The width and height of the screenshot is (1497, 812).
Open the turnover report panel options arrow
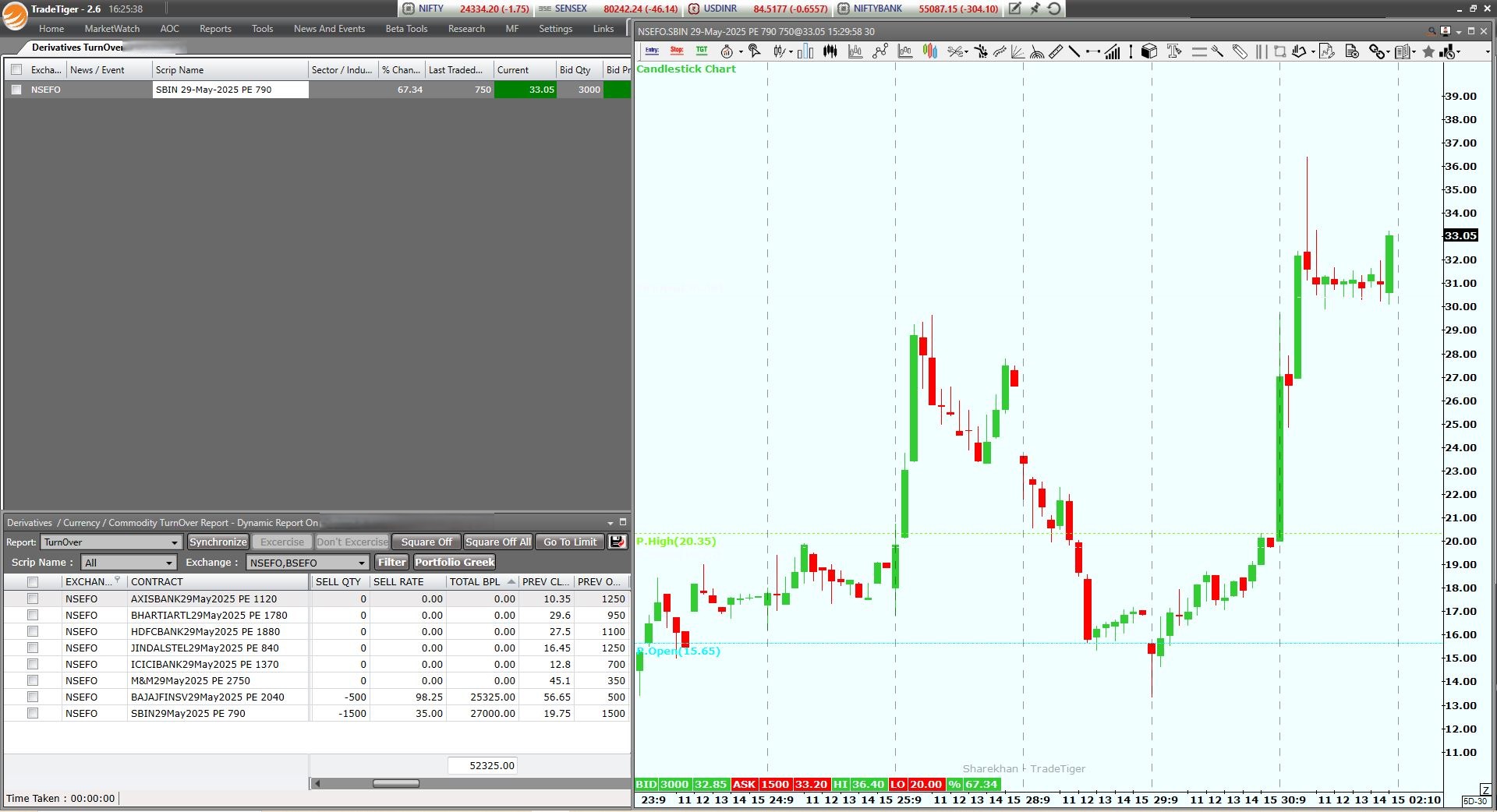pos(610,523)
